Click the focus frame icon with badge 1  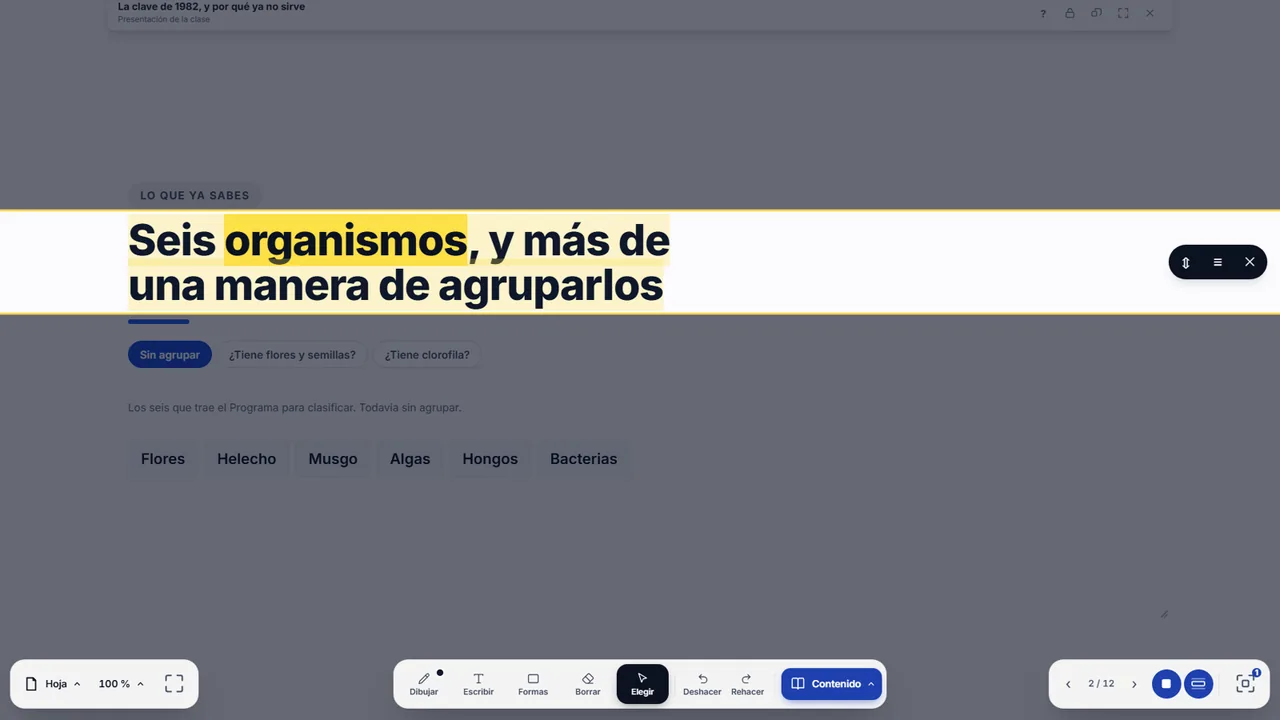[x=1245, y=684]
